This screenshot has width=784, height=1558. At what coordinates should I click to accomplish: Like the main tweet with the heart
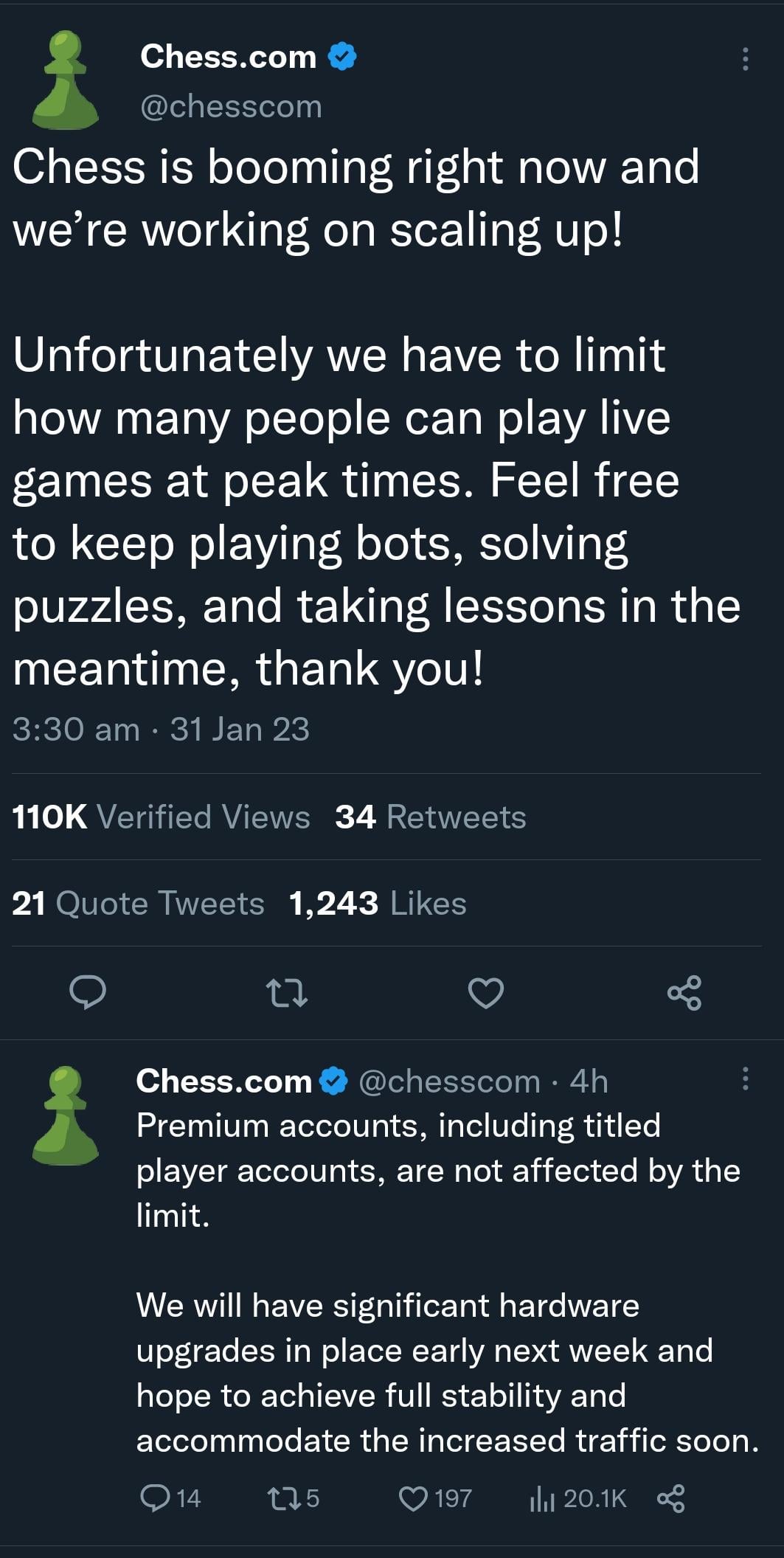(x=486, y=993)
